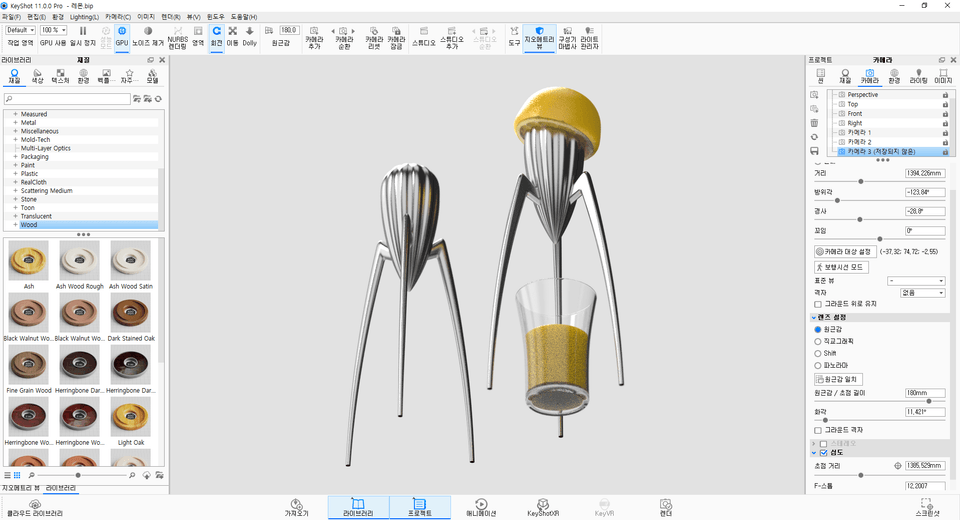This screenshot has width=960, height=520.
Task: Open the 렌더 icon in bottom bar
Action: point(665,507)
